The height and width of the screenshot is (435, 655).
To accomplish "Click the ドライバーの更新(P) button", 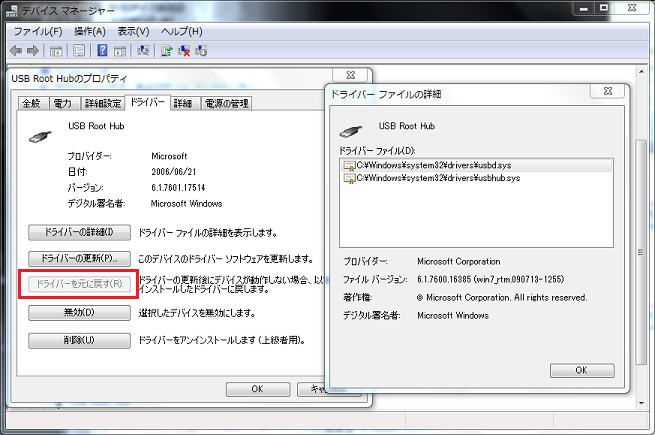I will click(x=79, y=259).
